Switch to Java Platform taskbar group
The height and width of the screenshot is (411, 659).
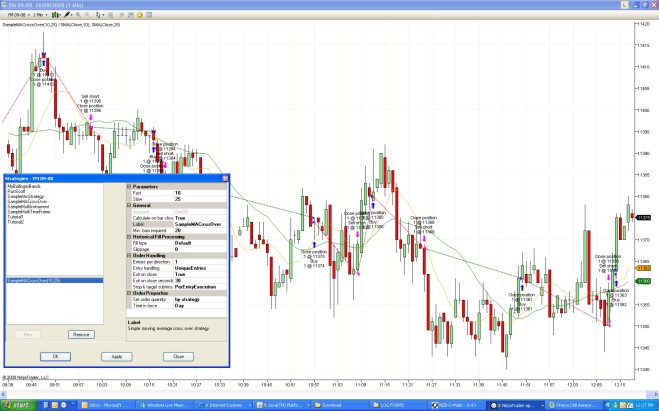click(282, 405)
